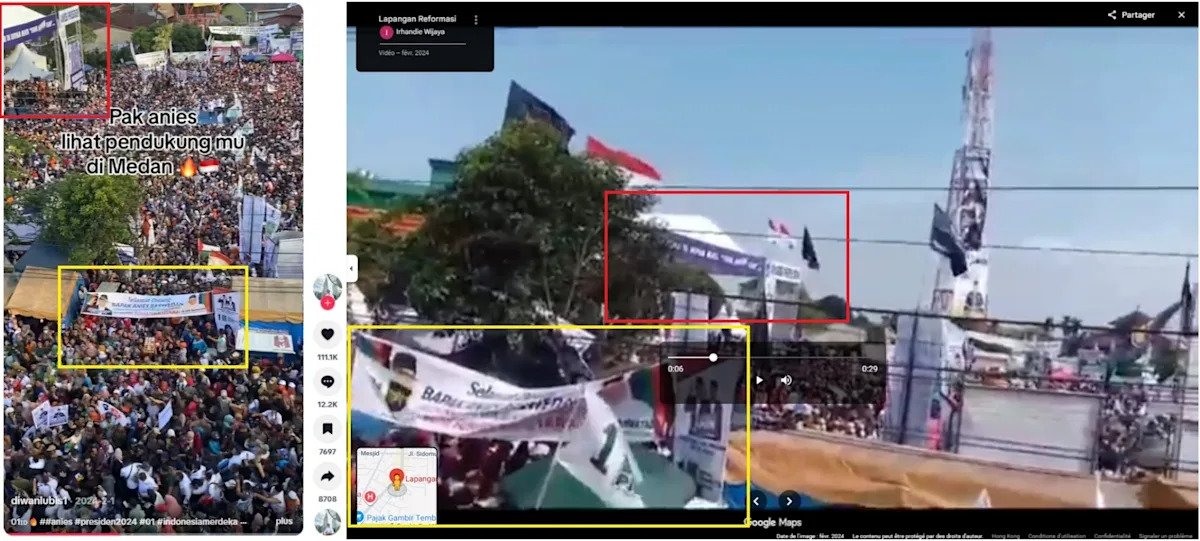Follow creator with red plus badge
The image size is (1200, 541).
[x=327, y=302]
